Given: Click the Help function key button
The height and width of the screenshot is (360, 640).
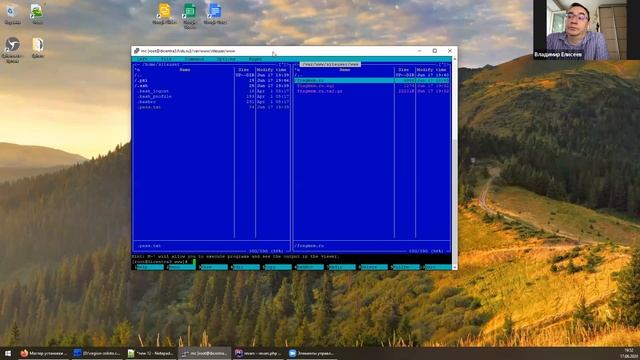Looking at the screenshot, I should tap(150, 267).
